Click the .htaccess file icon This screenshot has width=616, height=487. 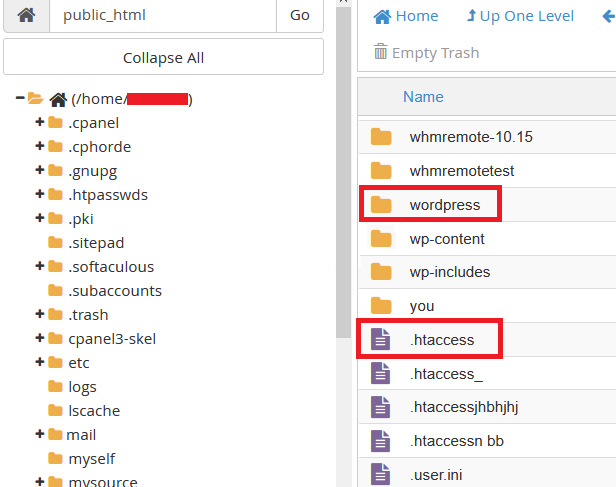[381, 340]
